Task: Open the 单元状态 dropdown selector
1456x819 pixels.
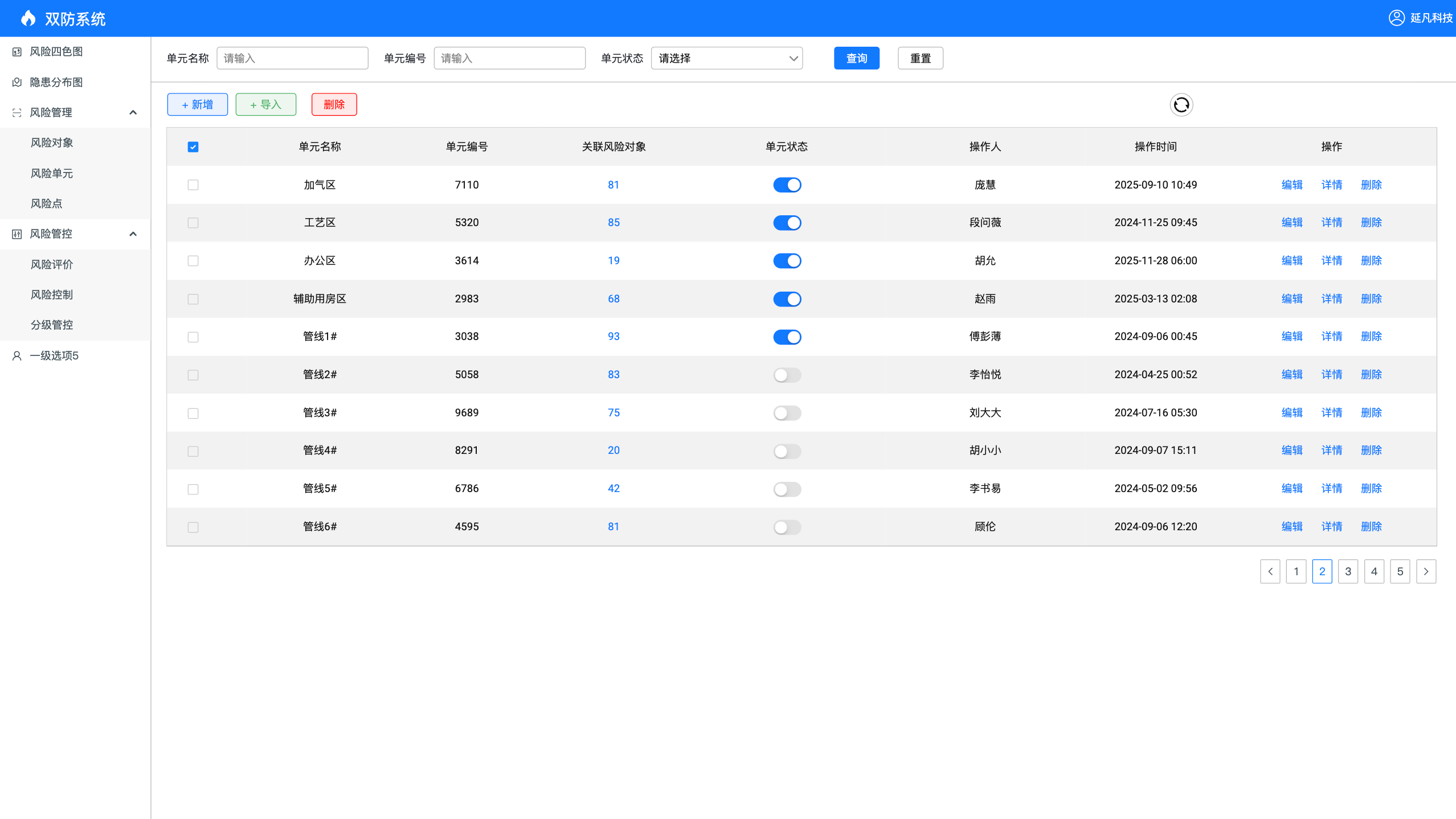Action: [x=726, y=58]
